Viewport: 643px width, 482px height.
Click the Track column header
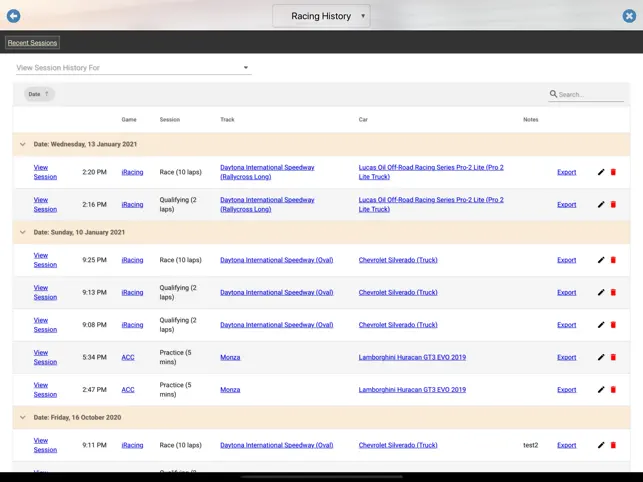[227, 119]
